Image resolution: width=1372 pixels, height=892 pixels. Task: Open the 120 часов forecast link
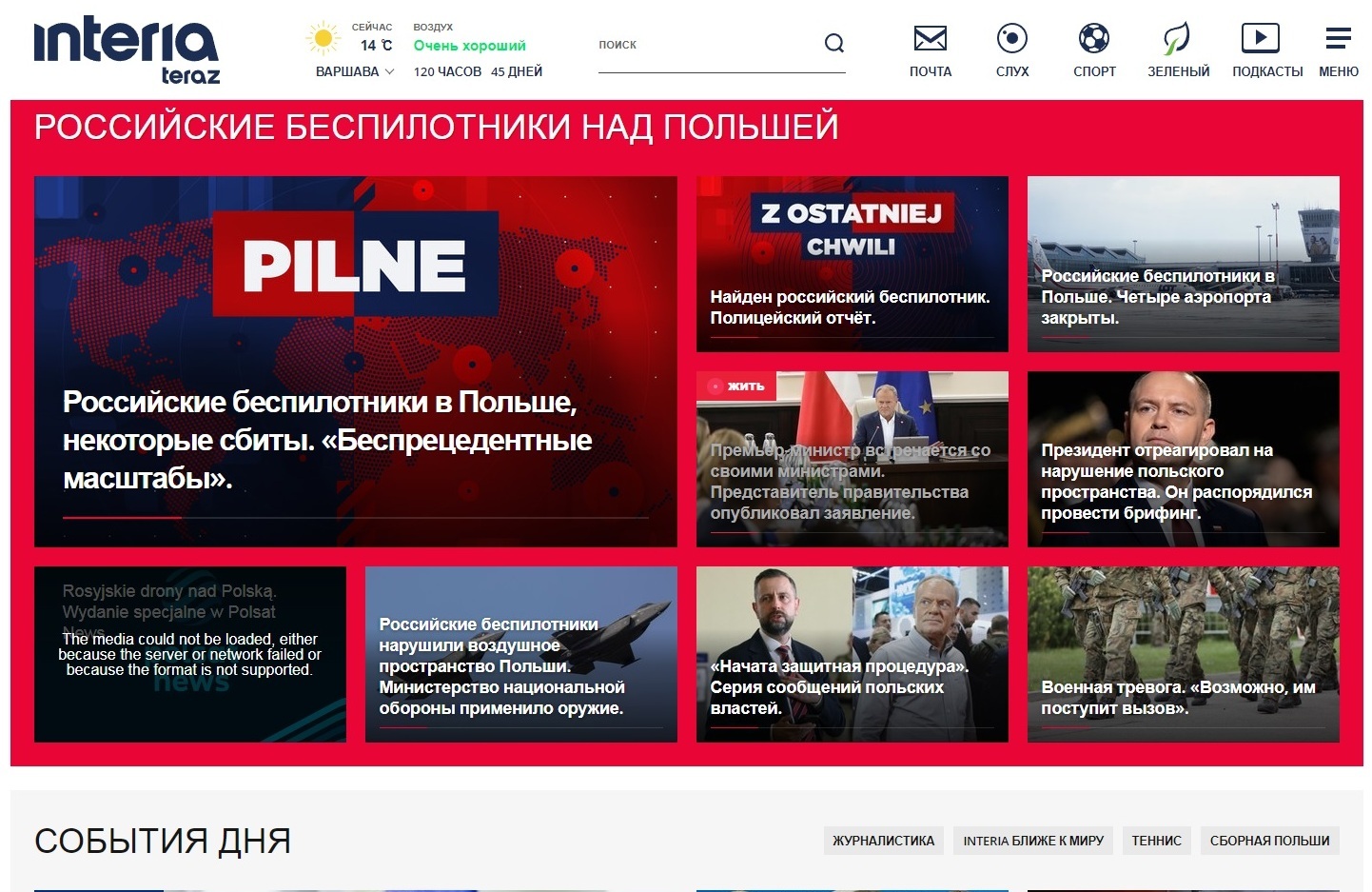click(x=447, y=71)
